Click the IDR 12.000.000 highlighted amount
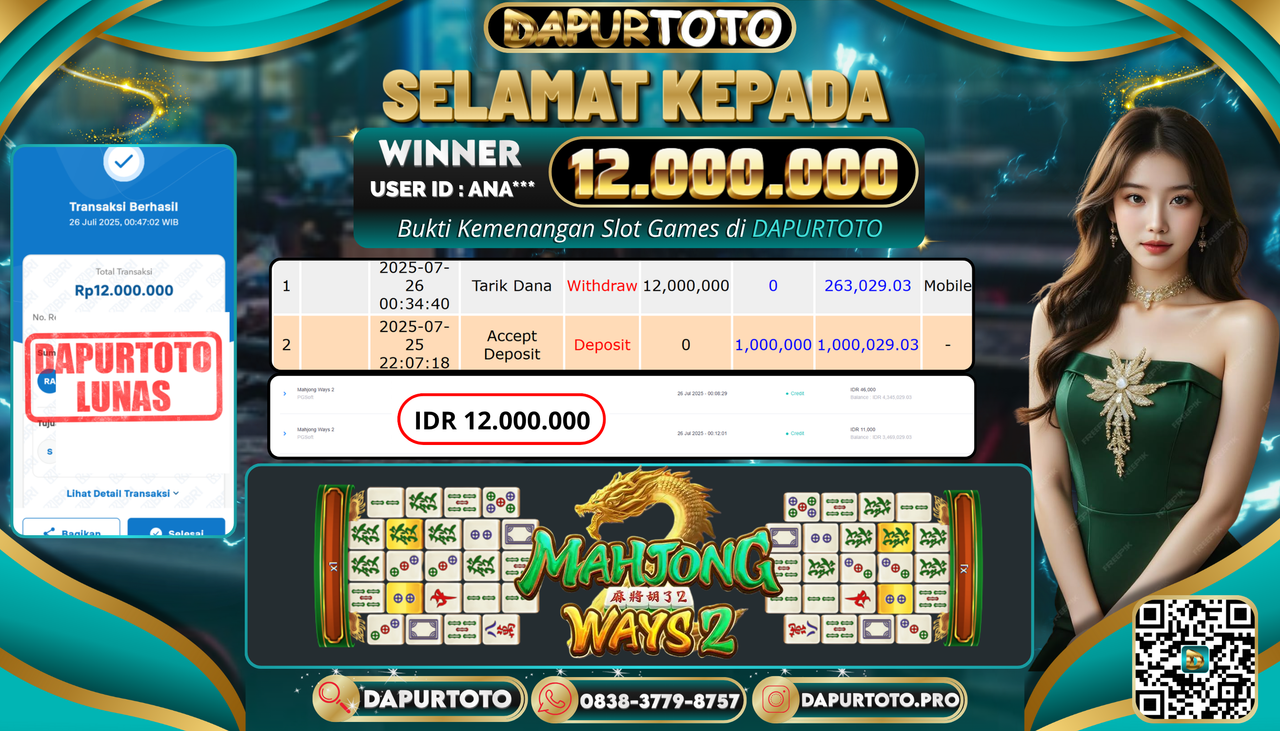 coord(502,421)
